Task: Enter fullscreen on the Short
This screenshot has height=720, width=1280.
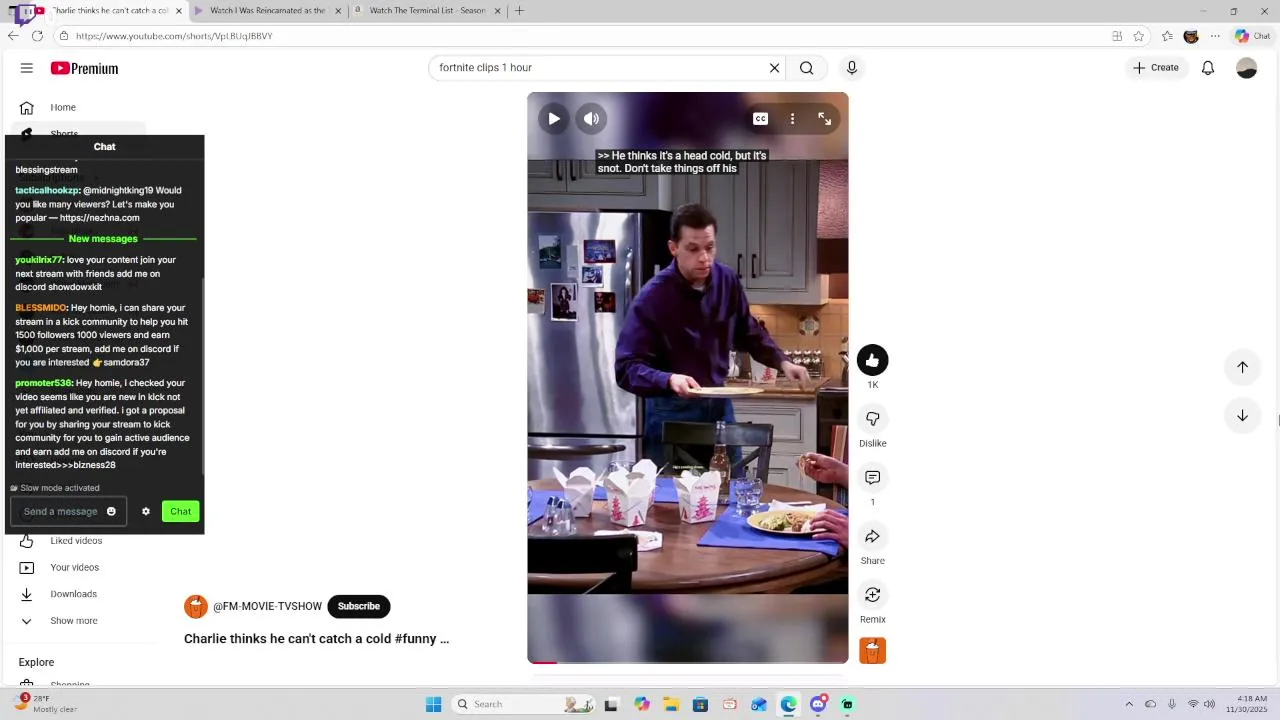Action: [x=825, y=119]
